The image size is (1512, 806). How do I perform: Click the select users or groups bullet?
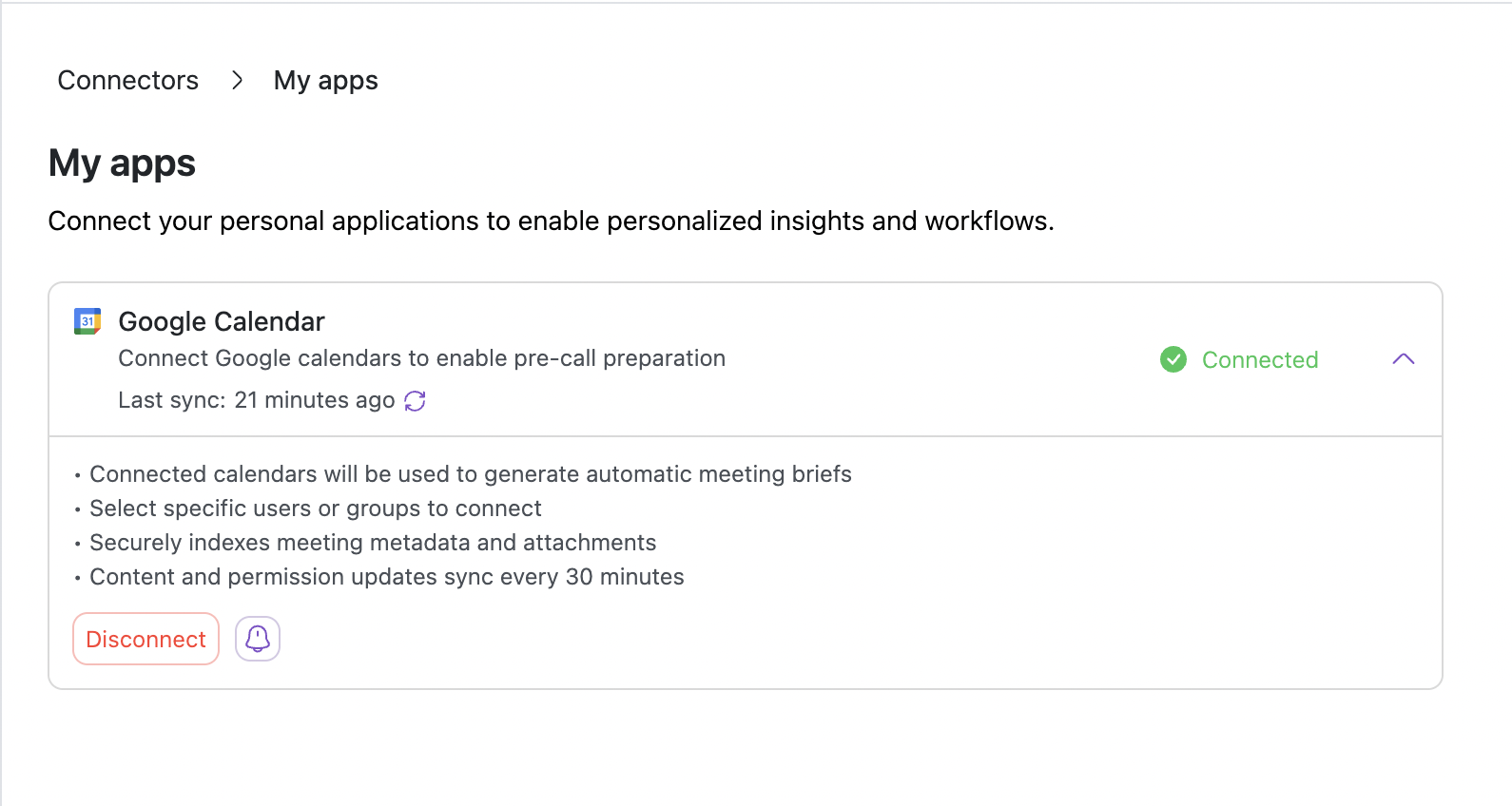(x=315, y=509)
